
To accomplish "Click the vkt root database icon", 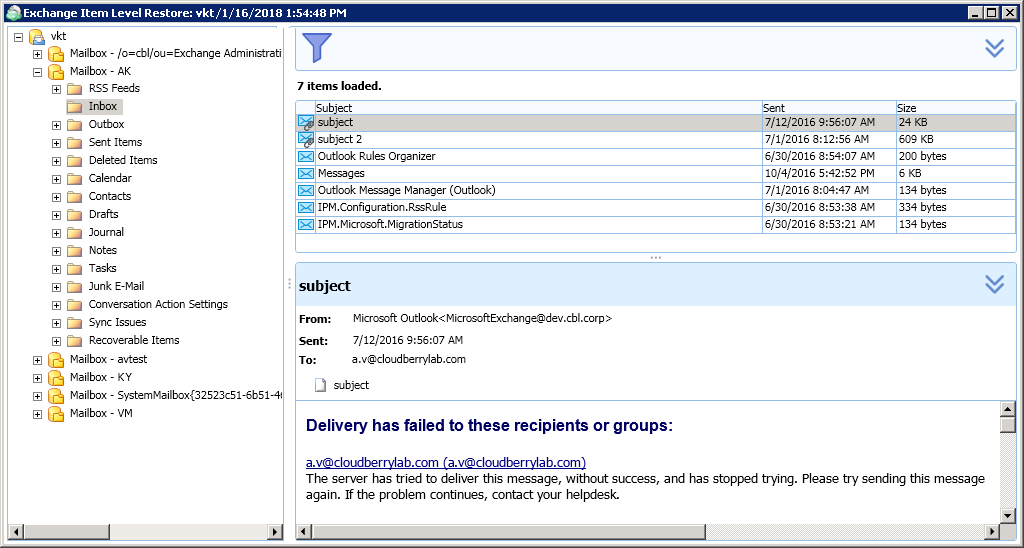I will pyautogui.click(x=37, y=36).
